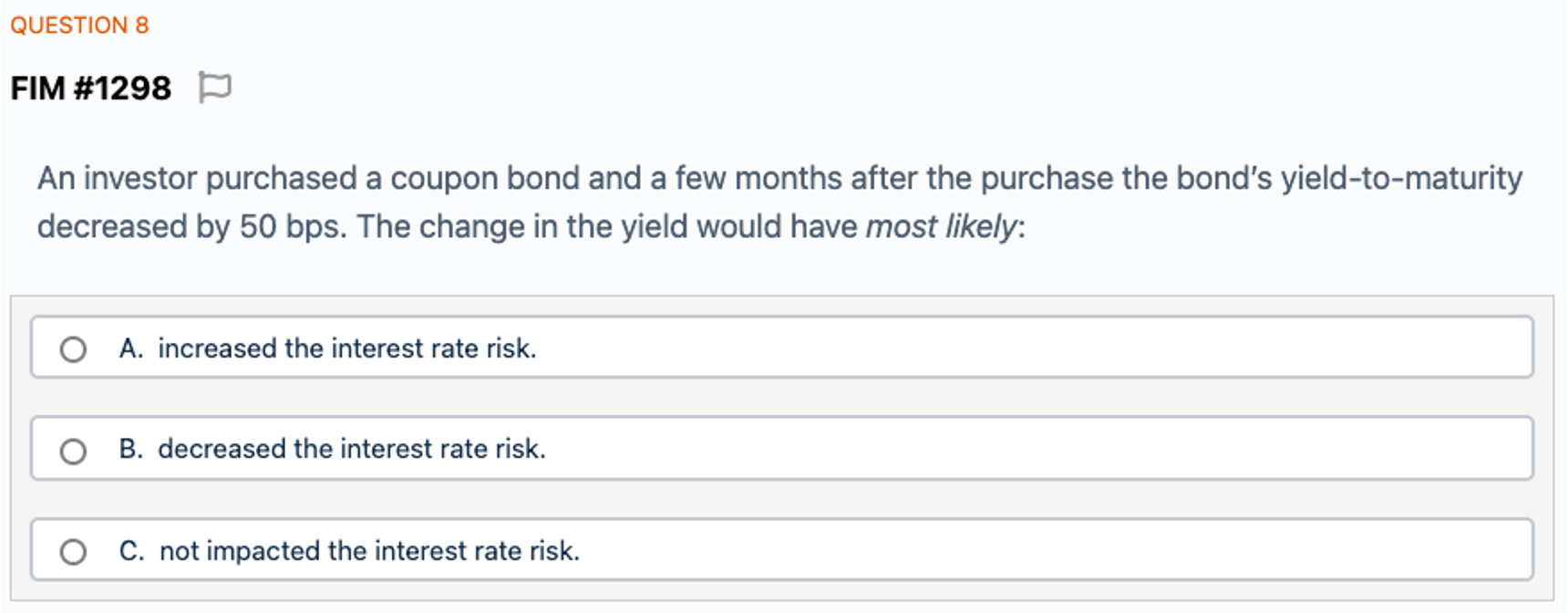Click 'decreased the interest rate risk' text

[x=351, y=449]
